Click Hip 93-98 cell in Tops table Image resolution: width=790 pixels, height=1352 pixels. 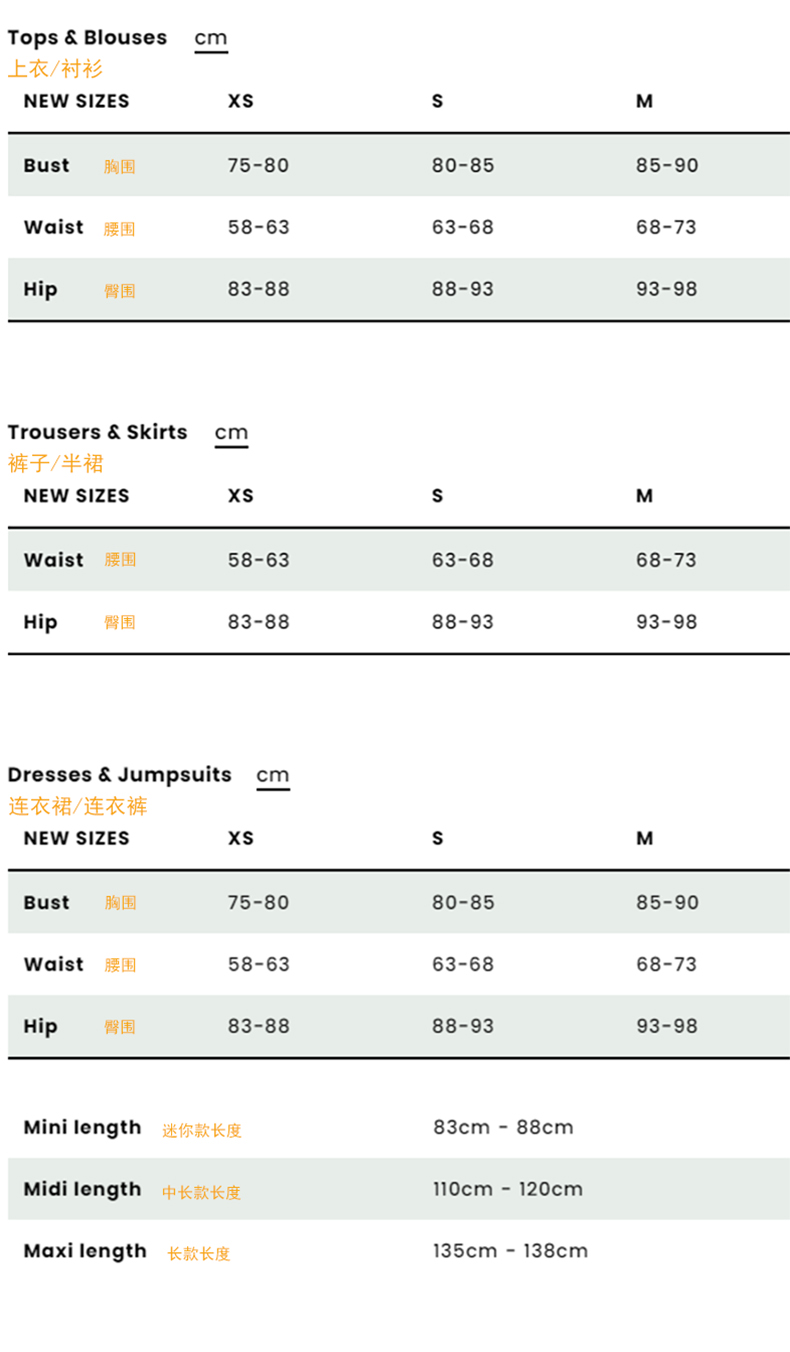tap(667, 289)
